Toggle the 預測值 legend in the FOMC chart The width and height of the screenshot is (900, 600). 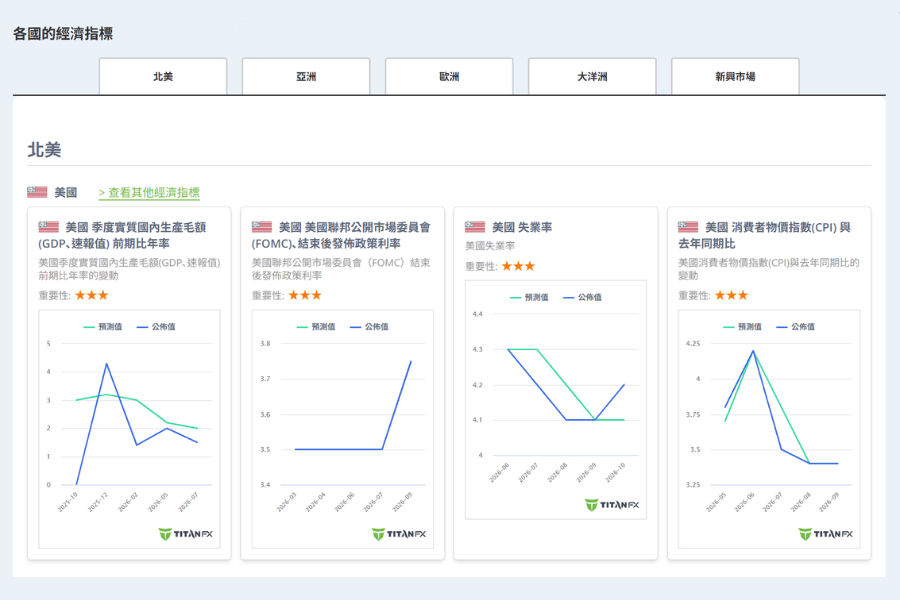point(316,327)
